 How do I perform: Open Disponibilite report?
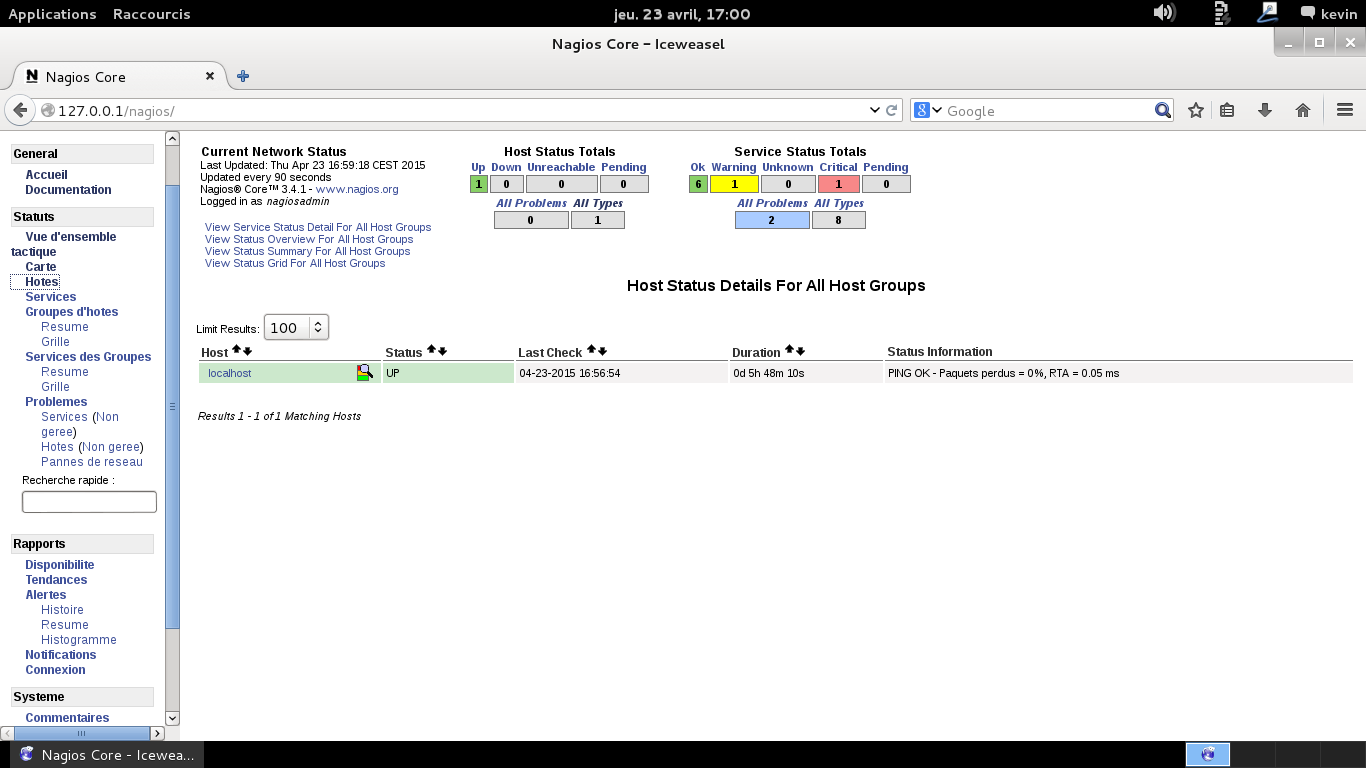60,565
